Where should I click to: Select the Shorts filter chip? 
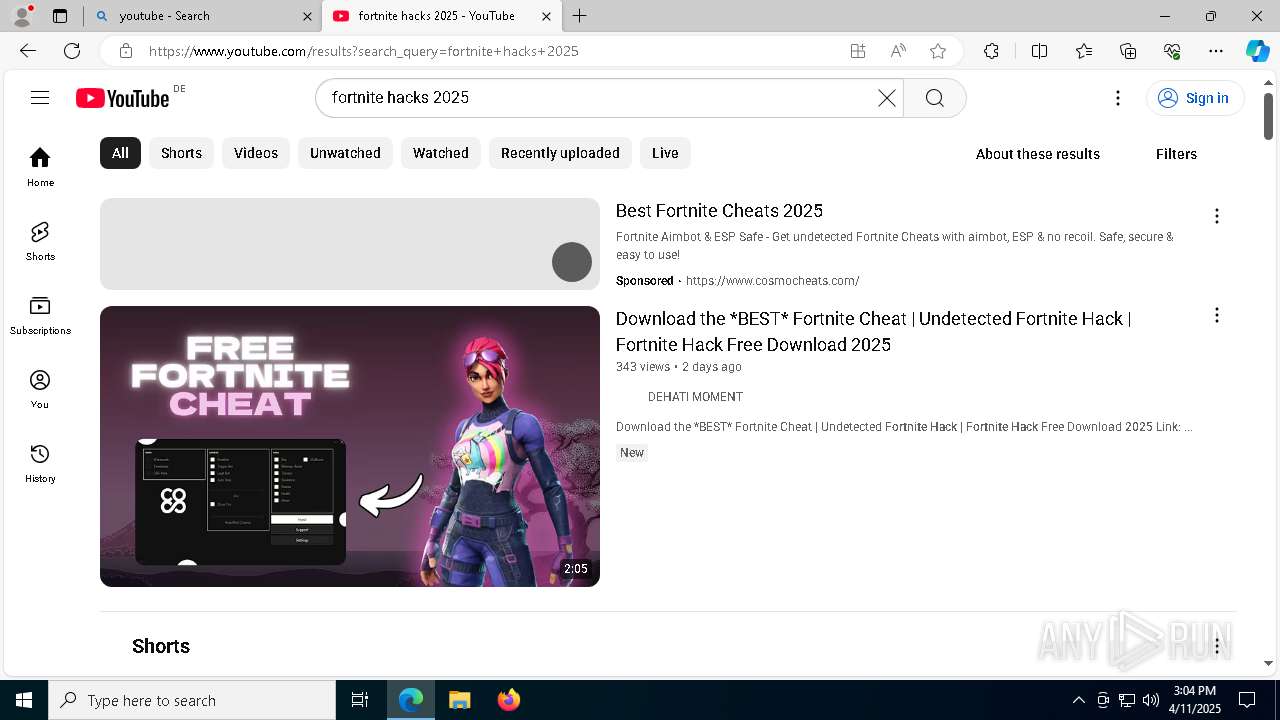pos(181,153)
